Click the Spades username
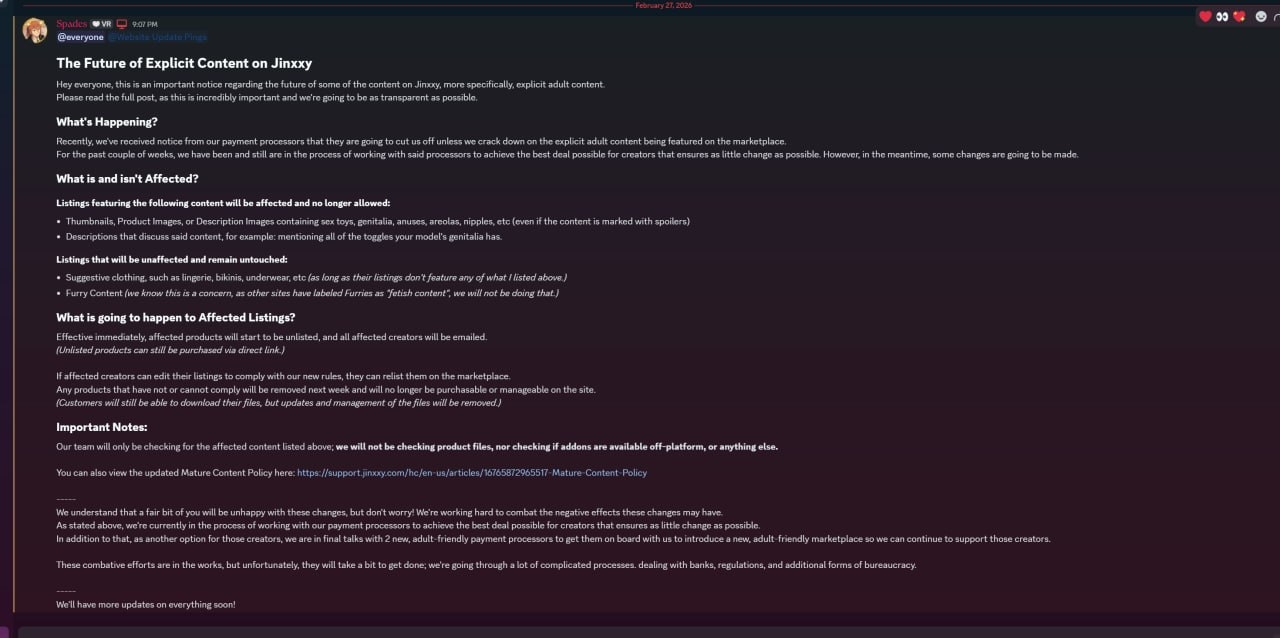1280x638 pixels. click(x=72, y=24)
